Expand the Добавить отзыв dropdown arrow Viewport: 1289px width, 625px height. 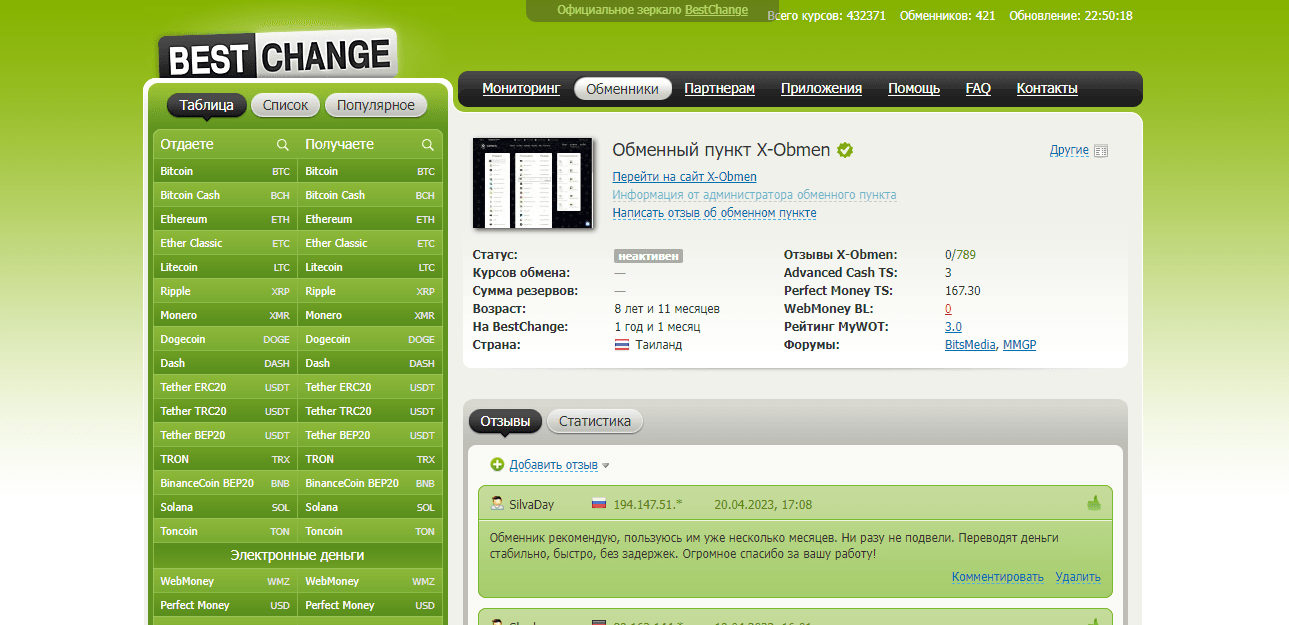tap(606, 466)
